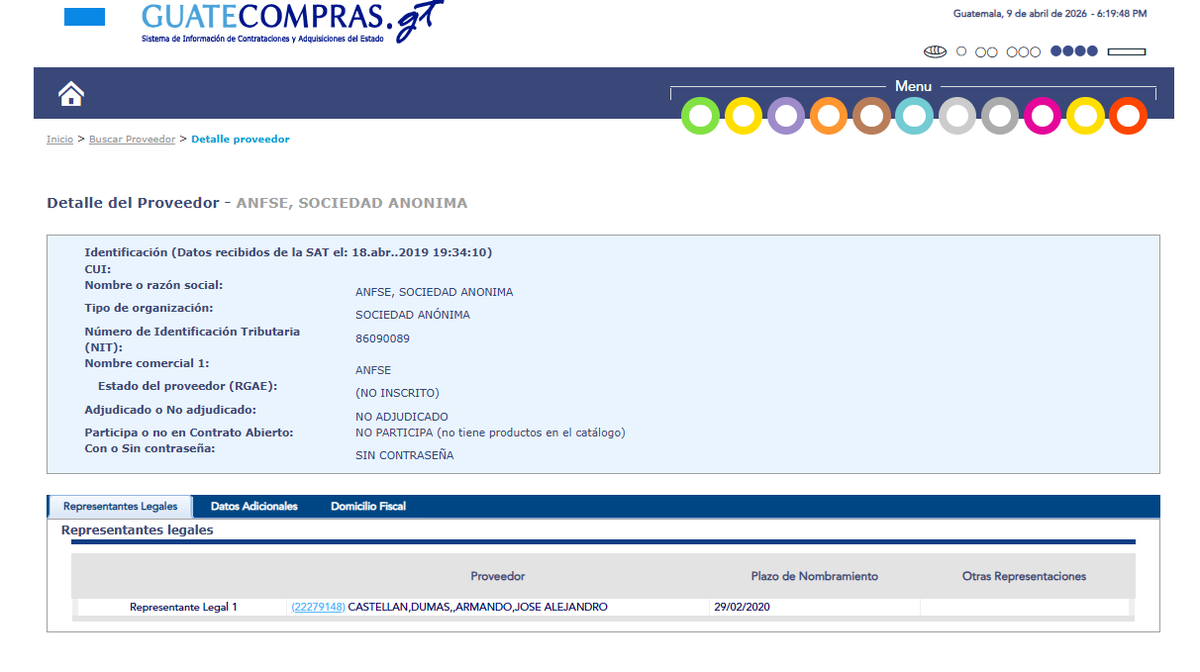1200x672 pixels.
Task: Go home via the house icon
Action: pyautogui.click(x=71, y=94)
